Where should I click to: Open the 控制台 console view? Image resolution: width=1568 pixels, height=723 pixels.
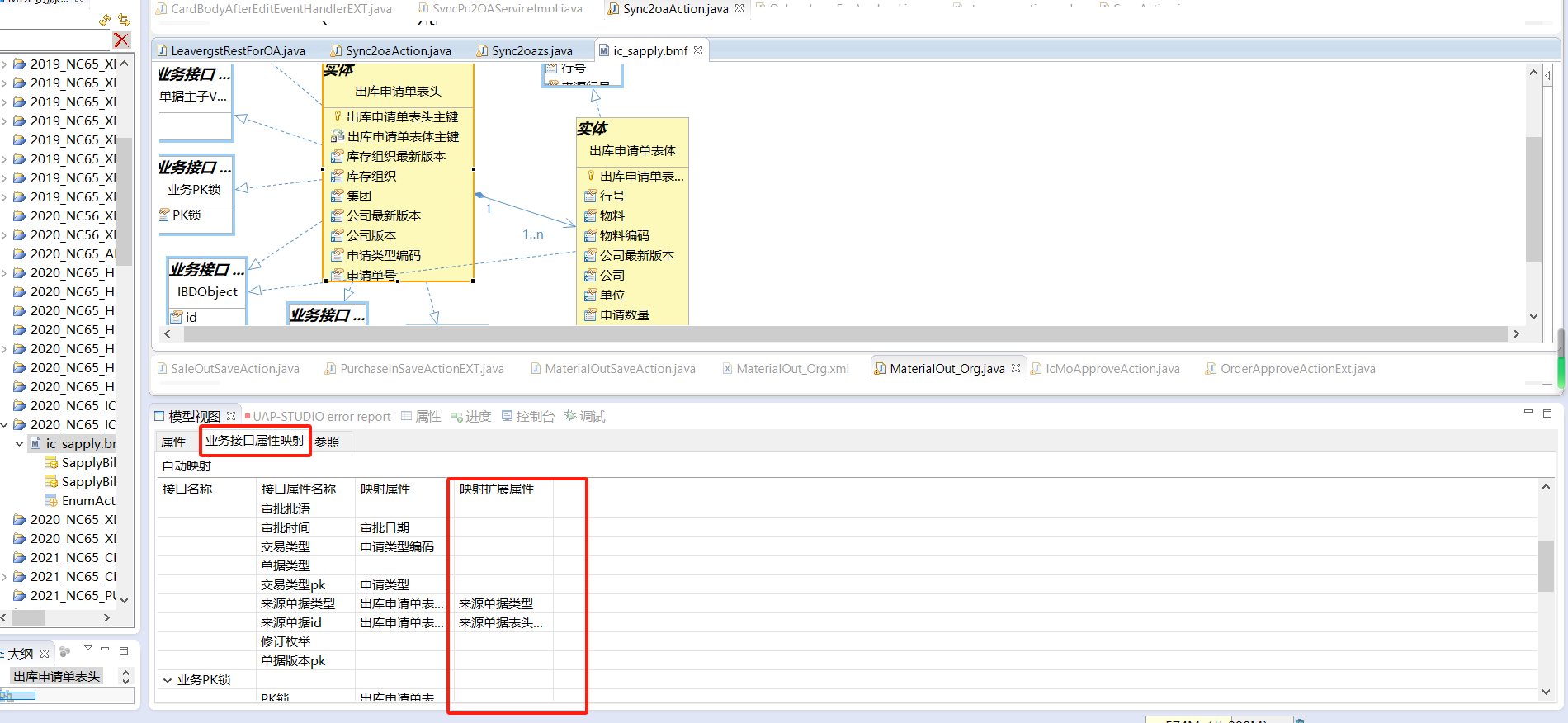coord(527,416)
